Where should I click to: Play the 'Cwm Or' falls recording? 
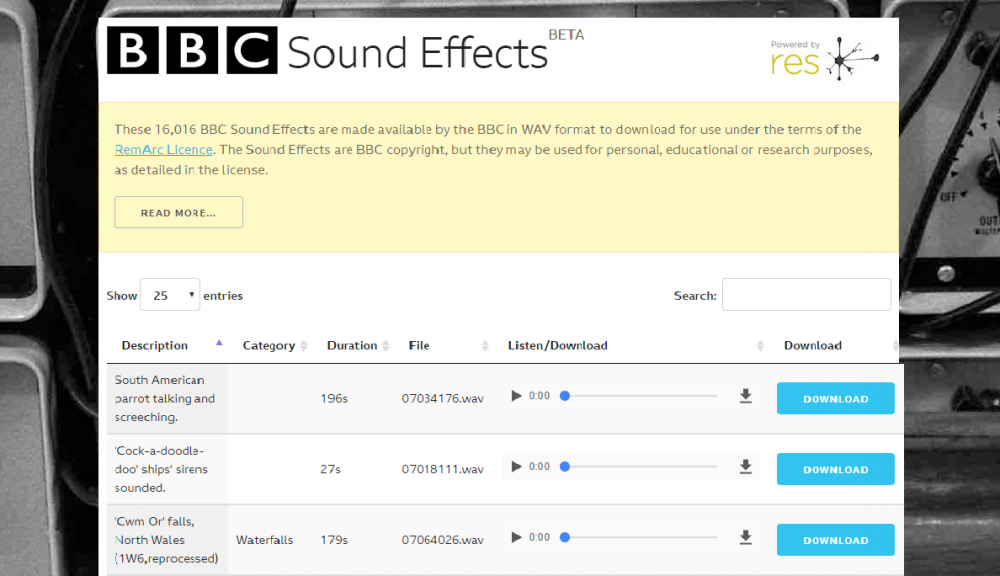pos(516,538)
